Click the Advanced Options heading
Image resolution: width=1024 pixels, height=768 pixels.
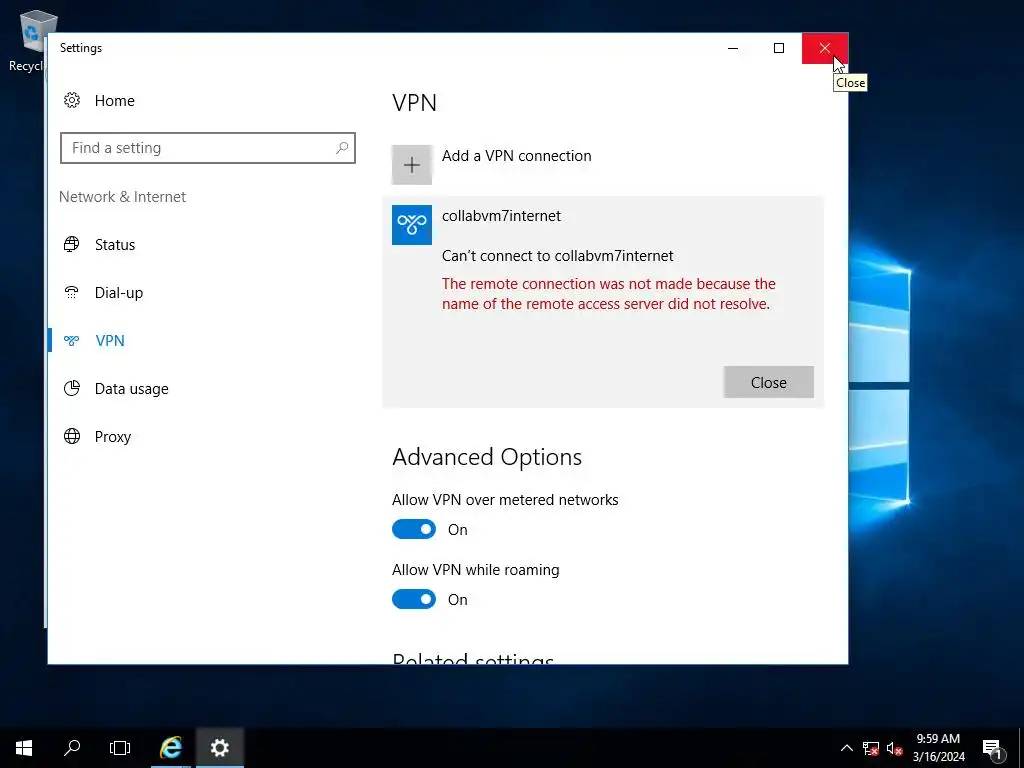click(x=487, y=457)
